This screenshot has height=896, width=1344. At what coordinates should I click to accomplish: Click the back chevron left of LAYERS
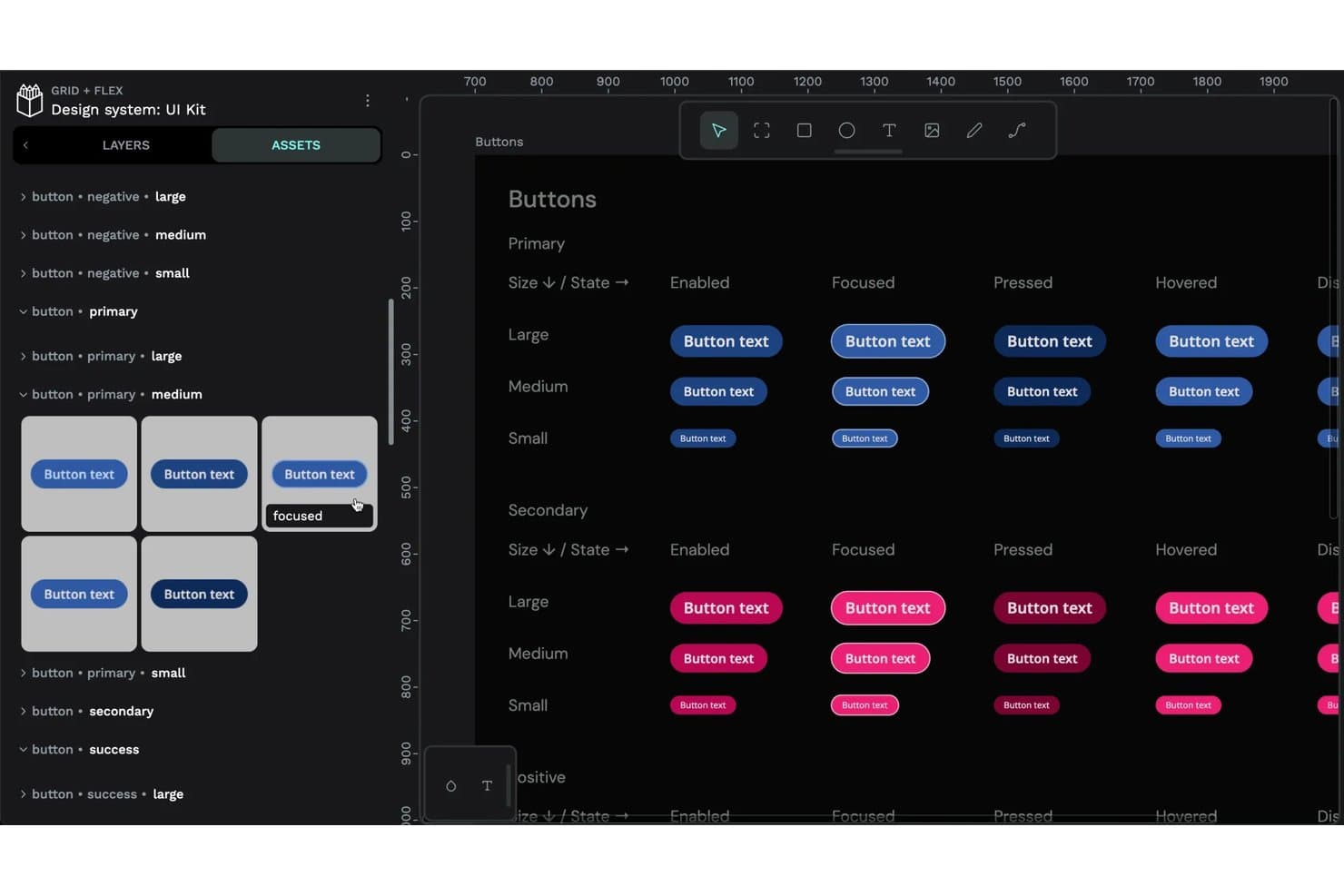(25, 145)
